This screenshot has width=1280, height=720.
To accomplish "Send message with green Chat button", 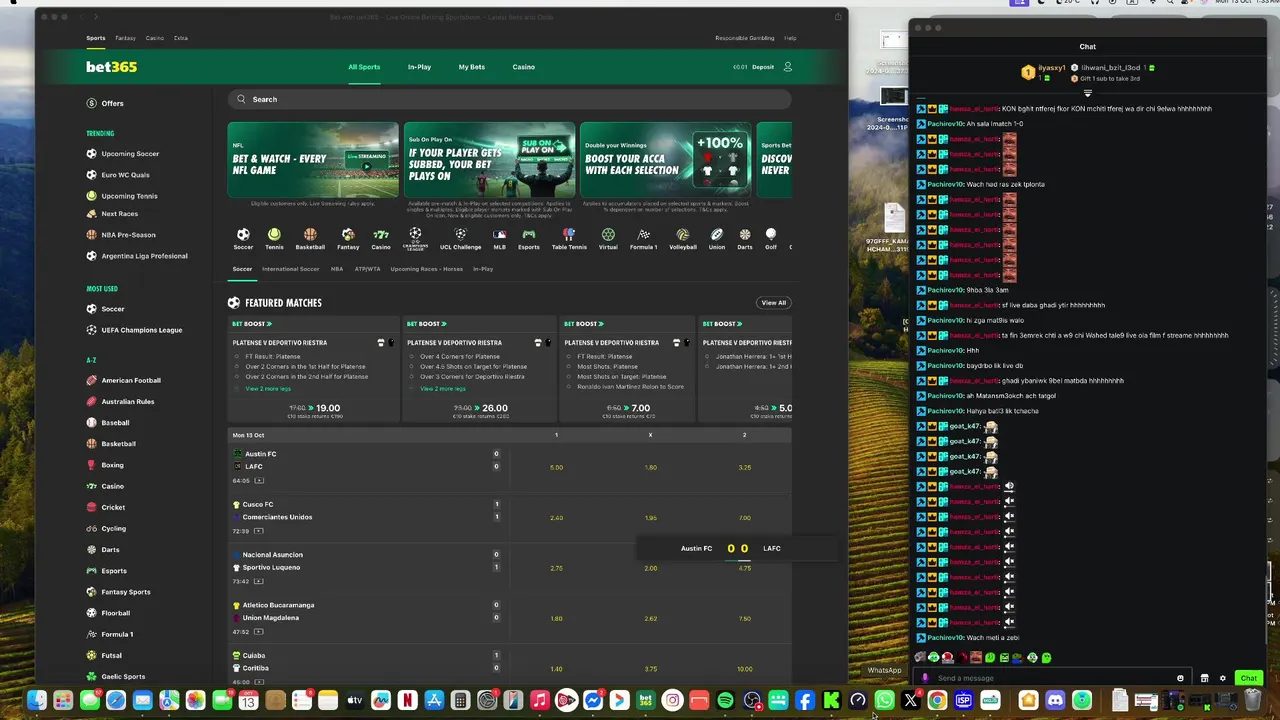I will [x=1248, y=678].
